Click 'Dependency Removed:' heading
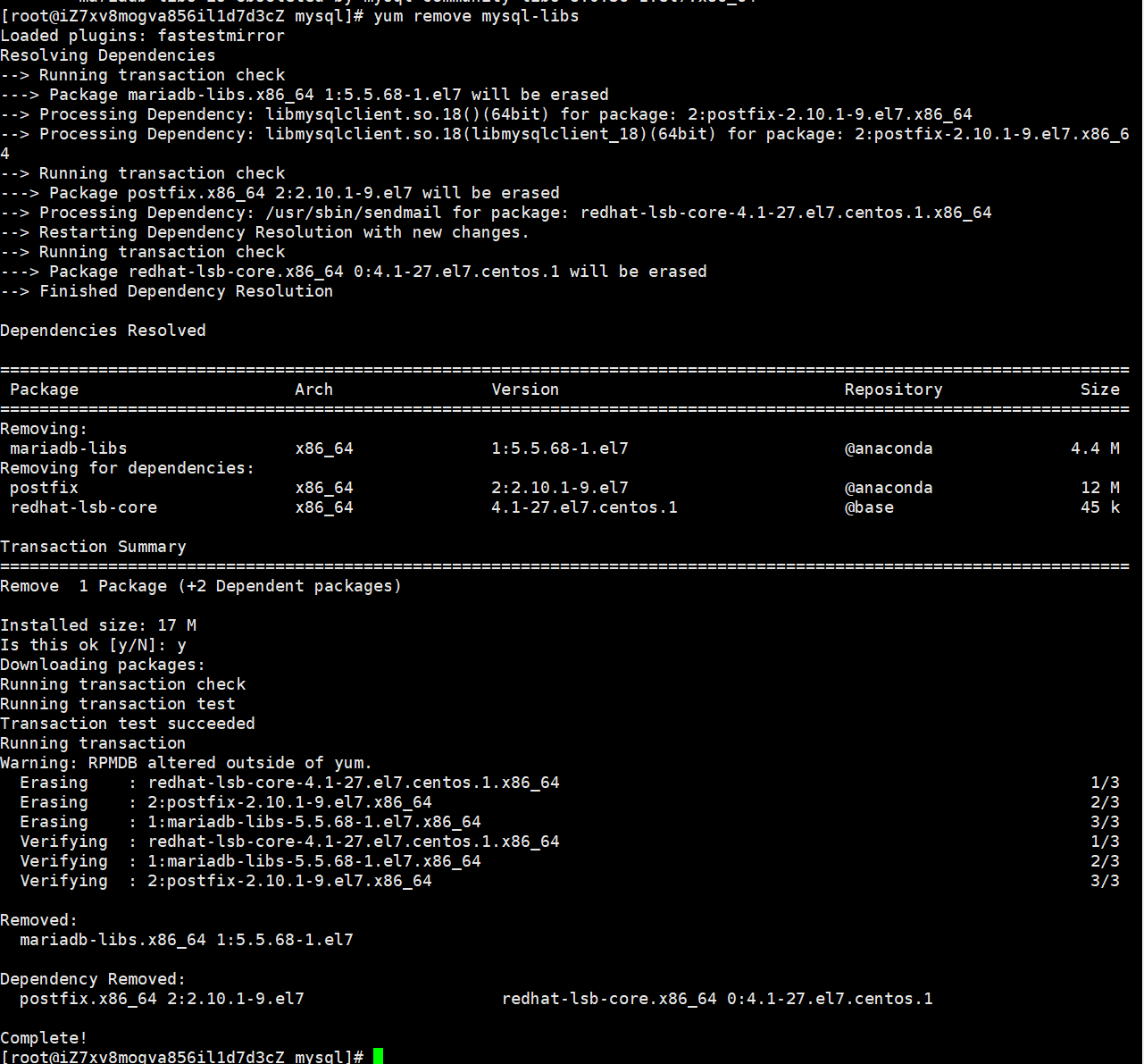 coord(93,979)
